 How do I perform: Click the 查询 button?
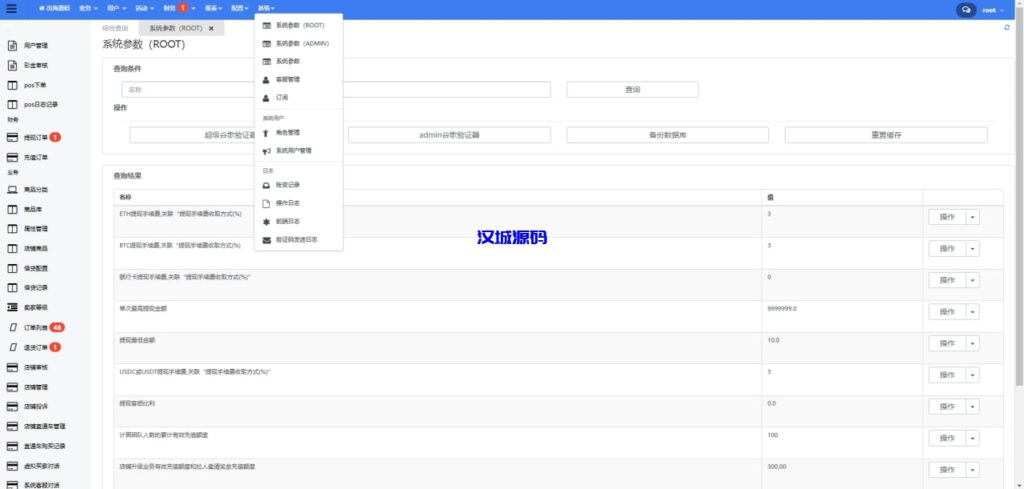pos(632,90)
